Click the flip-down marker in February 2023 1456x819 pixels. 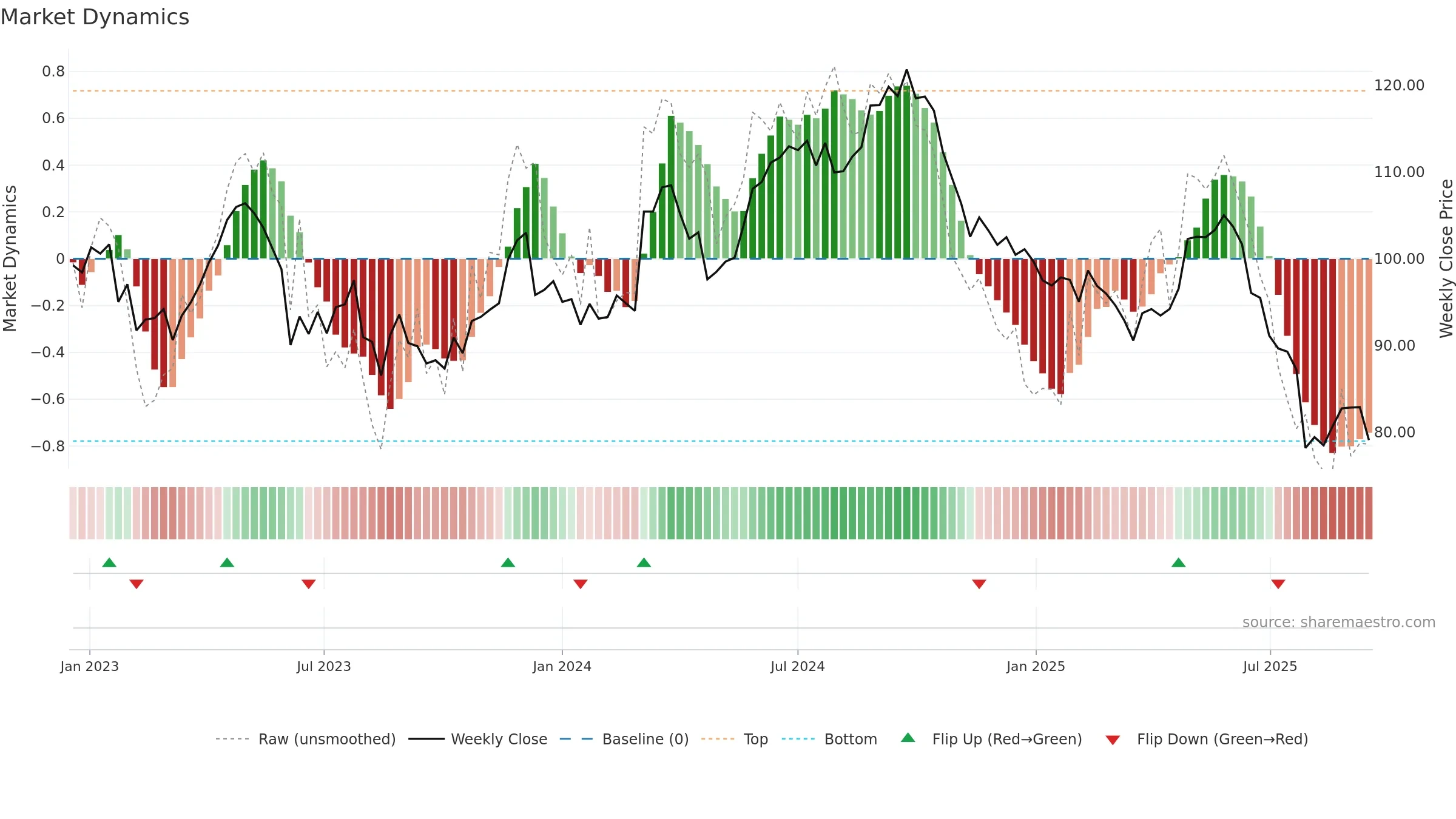[136, 584]
